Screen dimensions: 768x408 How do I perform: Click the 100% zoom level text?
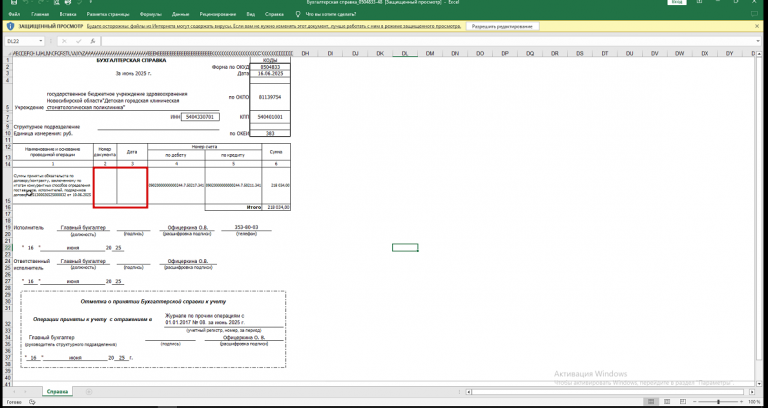pos(755,402)
